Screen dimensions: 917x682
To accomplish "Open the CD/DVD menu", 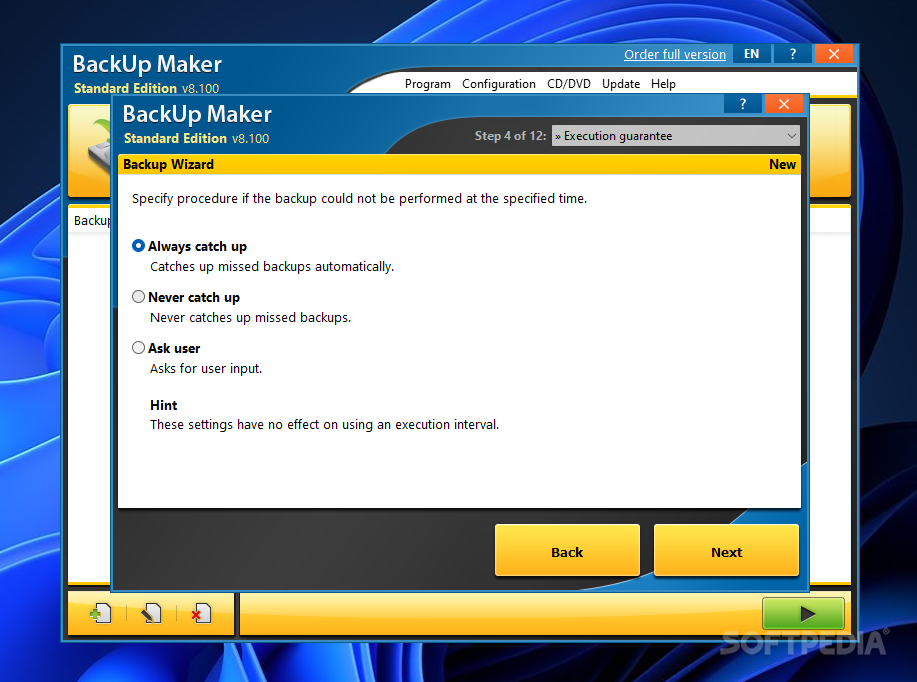I will 568,84.
